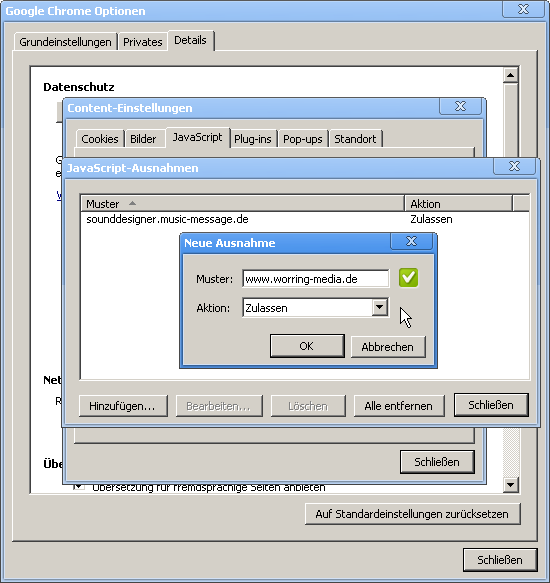The image size is (550, 583).
Task: Click the scrollbar down arrow in Optionen
Action: [511, 485]
